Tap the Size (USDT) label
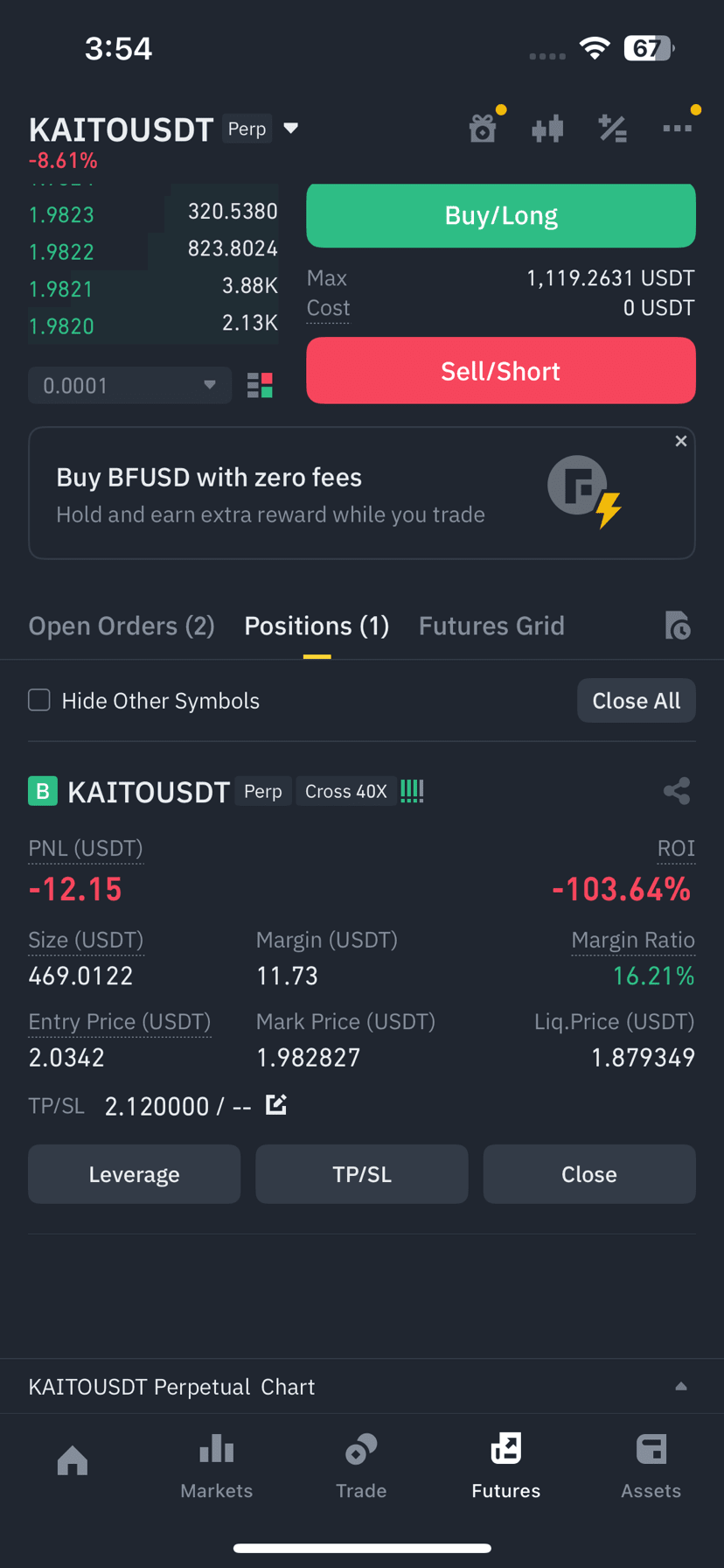The image size is (724, 1568). [x=86, y=940]
